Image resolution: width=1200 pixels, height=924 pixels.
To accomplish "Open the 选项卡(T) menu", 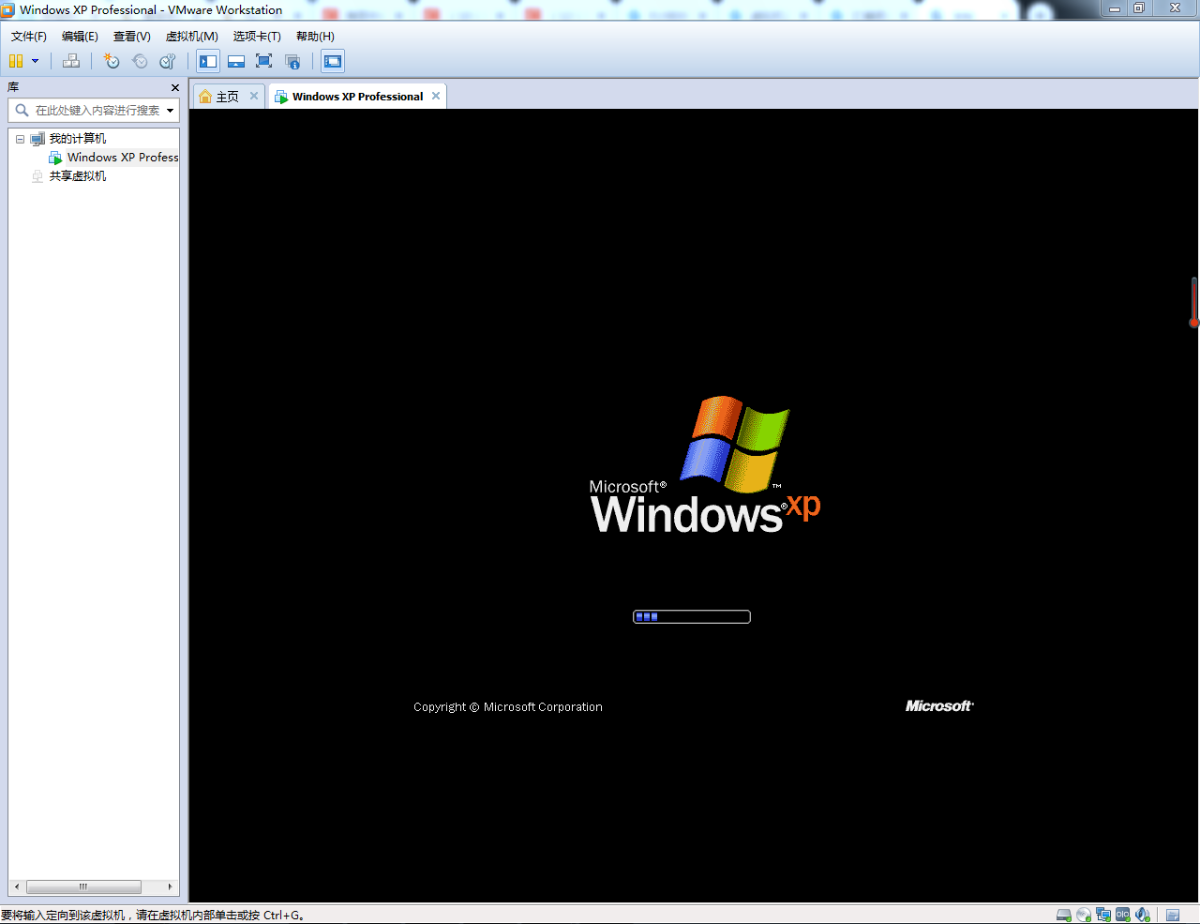I will pos(257,36).
